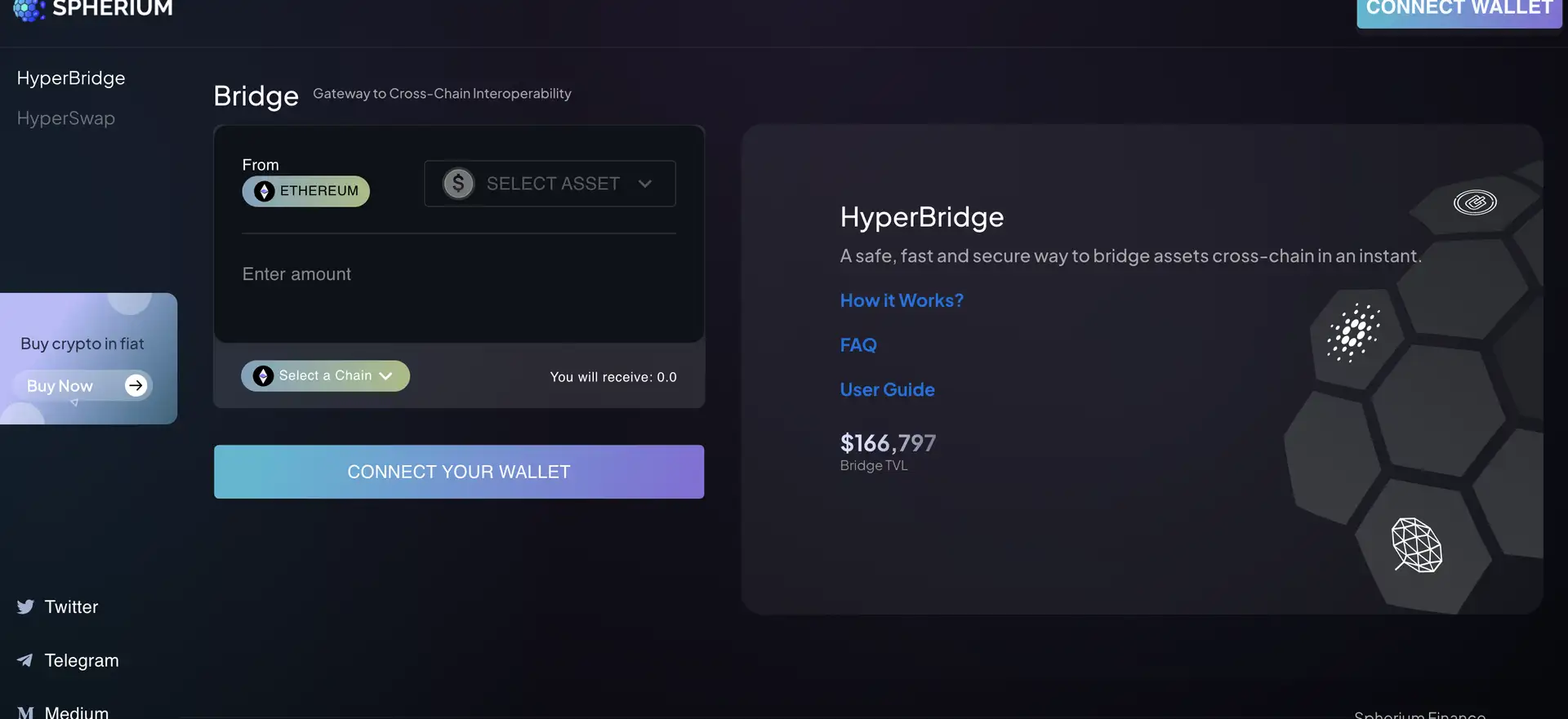Click the Spherium logo icon

point(29,10)
